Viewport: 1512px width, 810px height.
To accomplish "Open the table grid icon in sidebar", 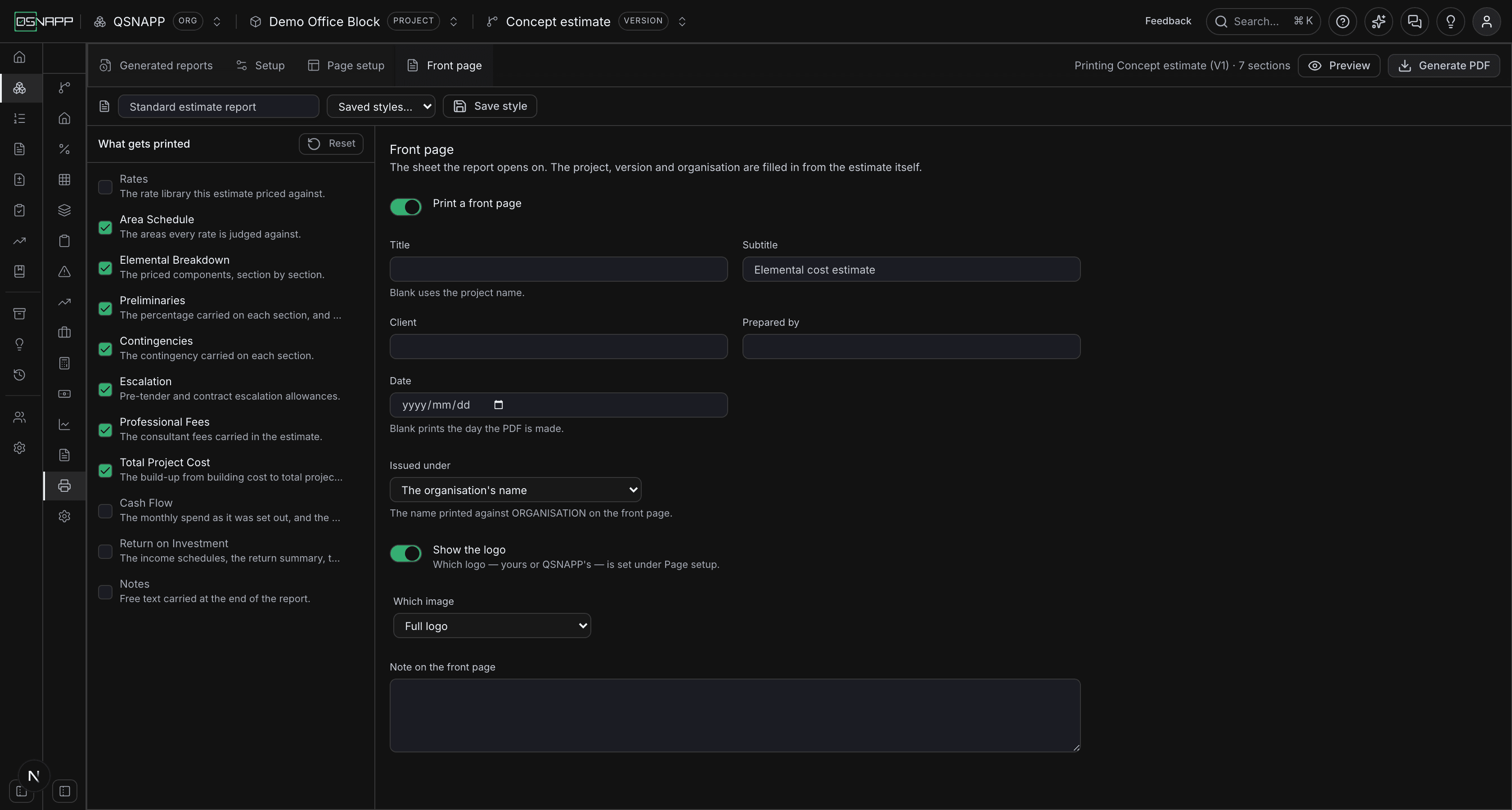I will [64, 180].
